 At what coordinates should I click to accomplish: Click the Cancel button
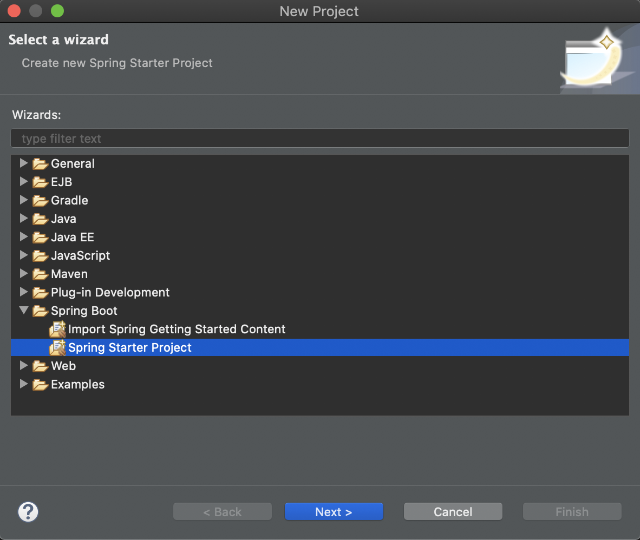453,512
